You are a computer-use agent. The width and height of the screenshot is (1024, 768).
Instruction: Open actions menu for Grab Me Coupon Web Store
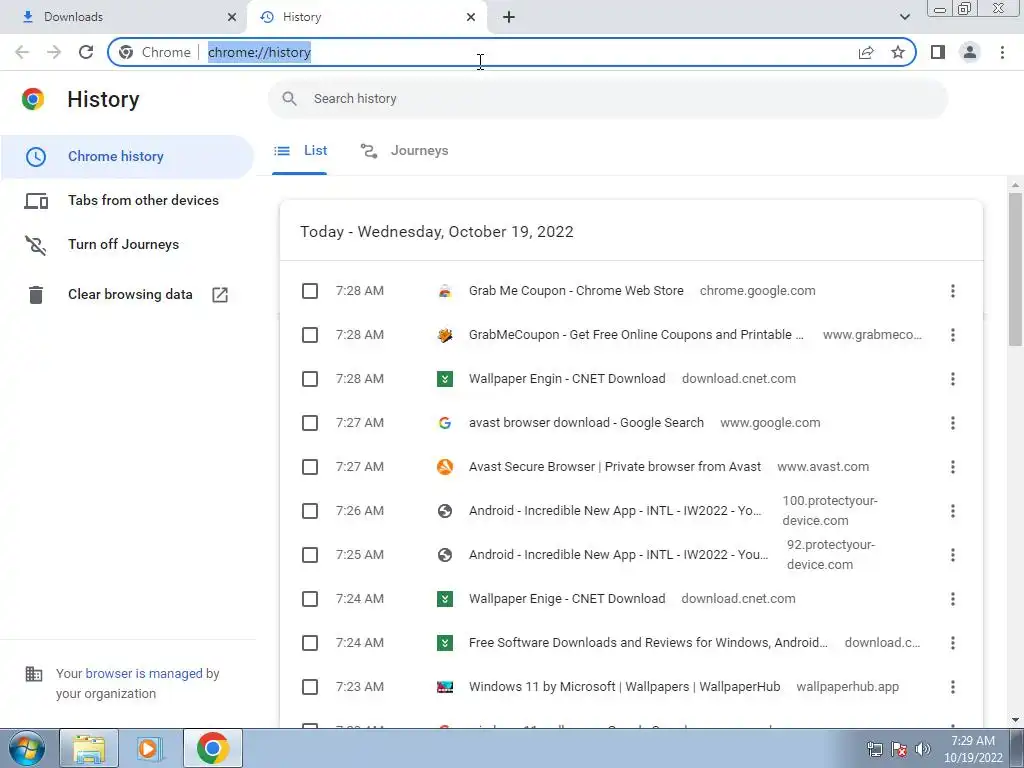(953, 291)
